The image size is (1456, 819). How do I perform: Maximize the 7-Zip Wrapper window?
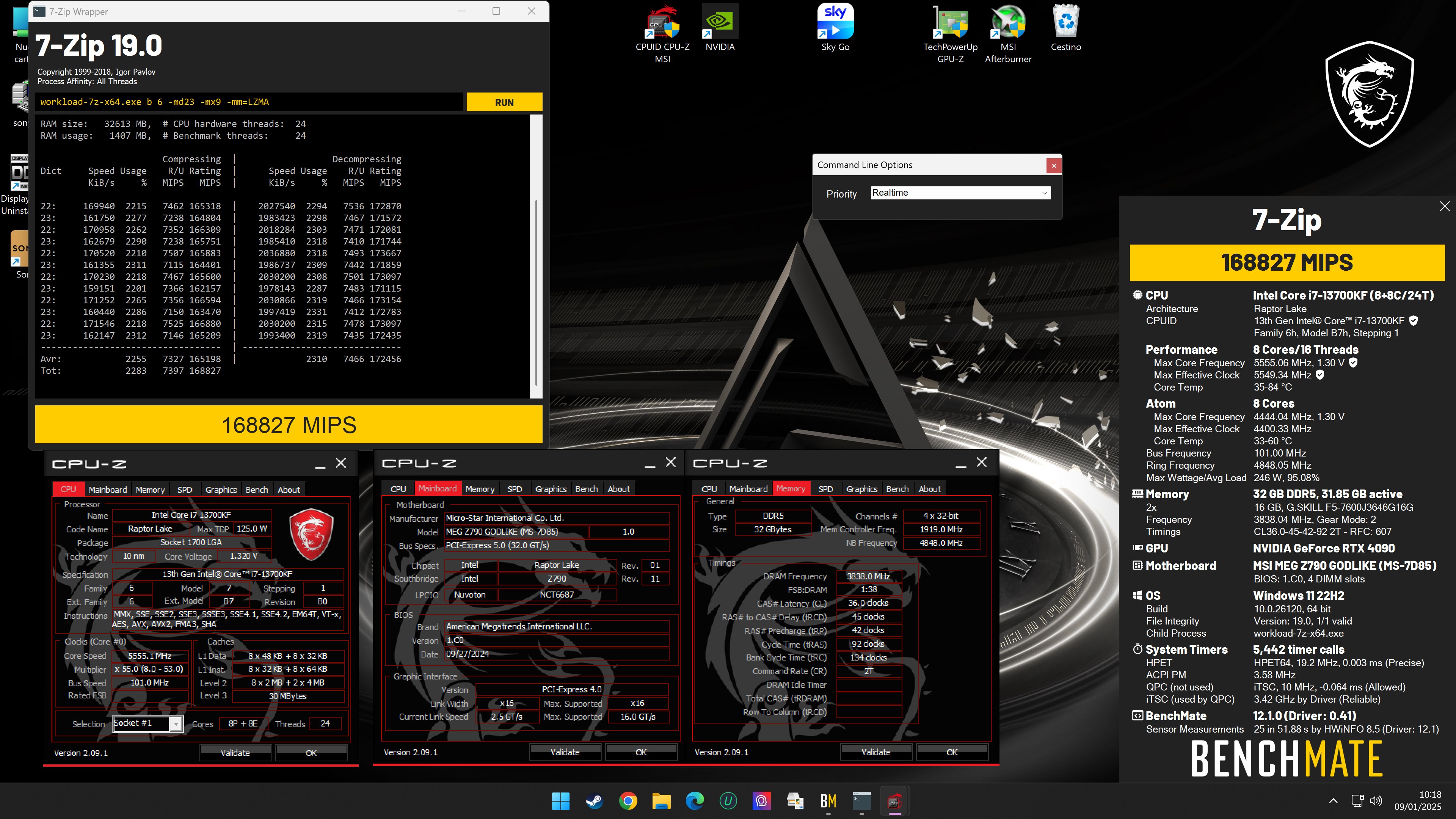(x=496, y=11)
